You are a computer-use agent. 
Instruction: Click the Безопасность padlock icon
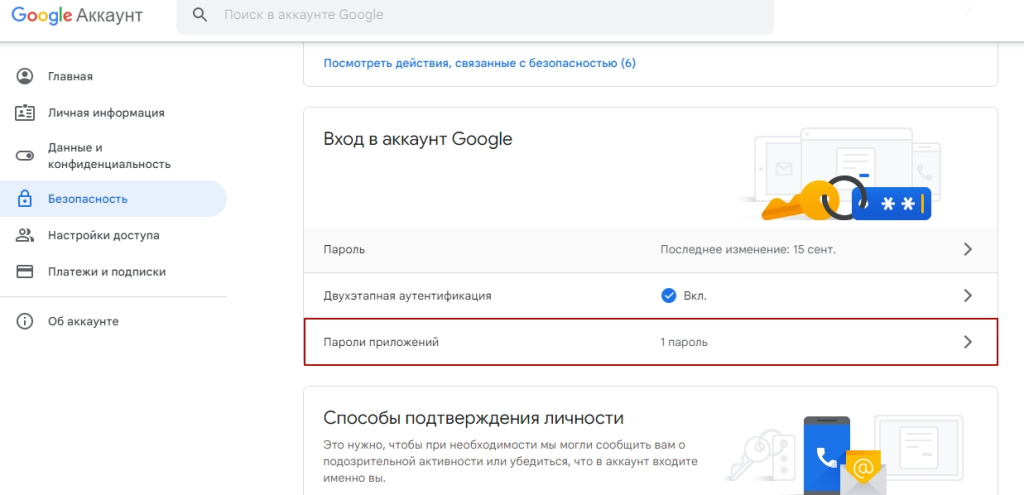pyautogui.click(x=25, y=199)
